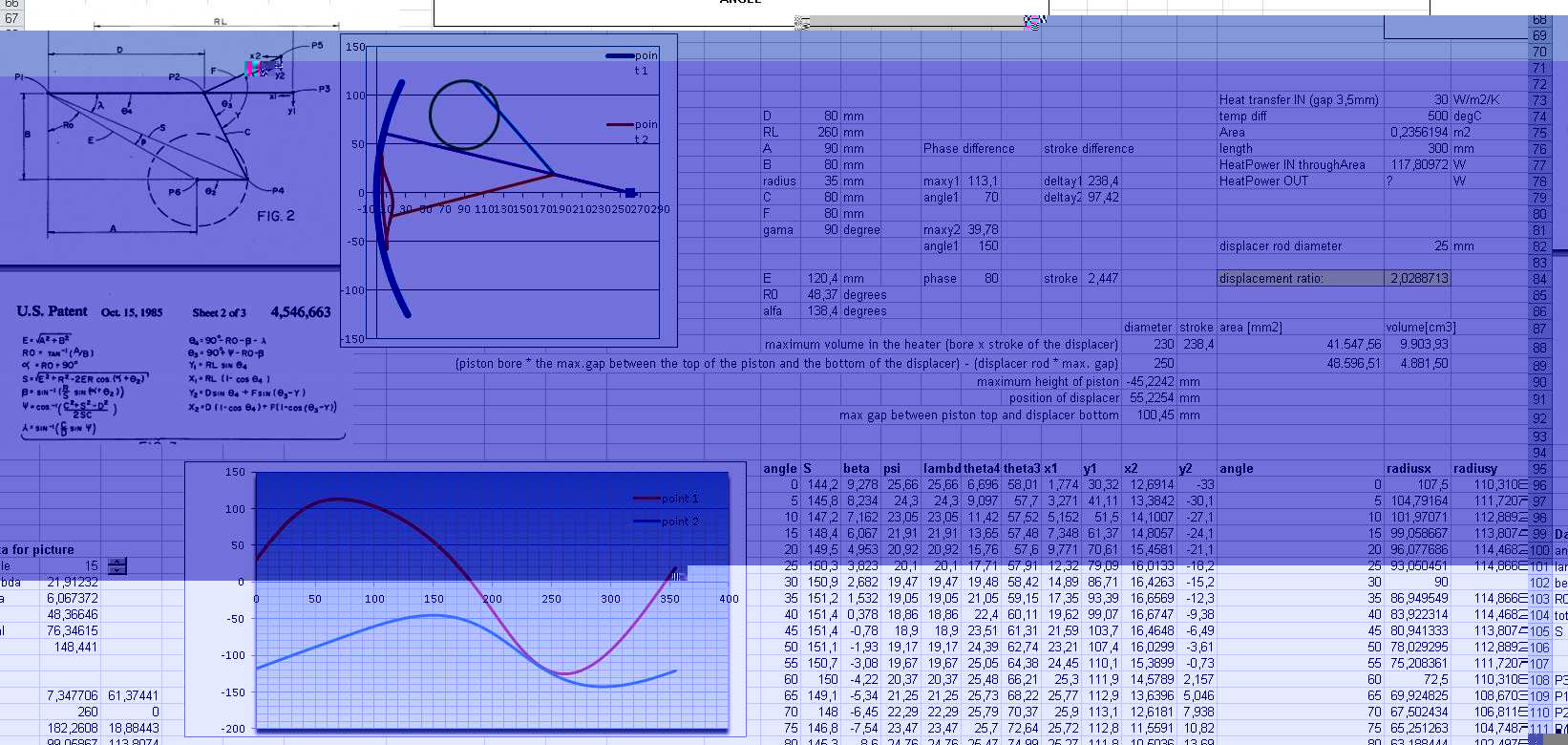Select the 'maximum volume in the heater' description cell
Image resolution: width=1568 pixels, height=745 pixels.
pos(941,345)
